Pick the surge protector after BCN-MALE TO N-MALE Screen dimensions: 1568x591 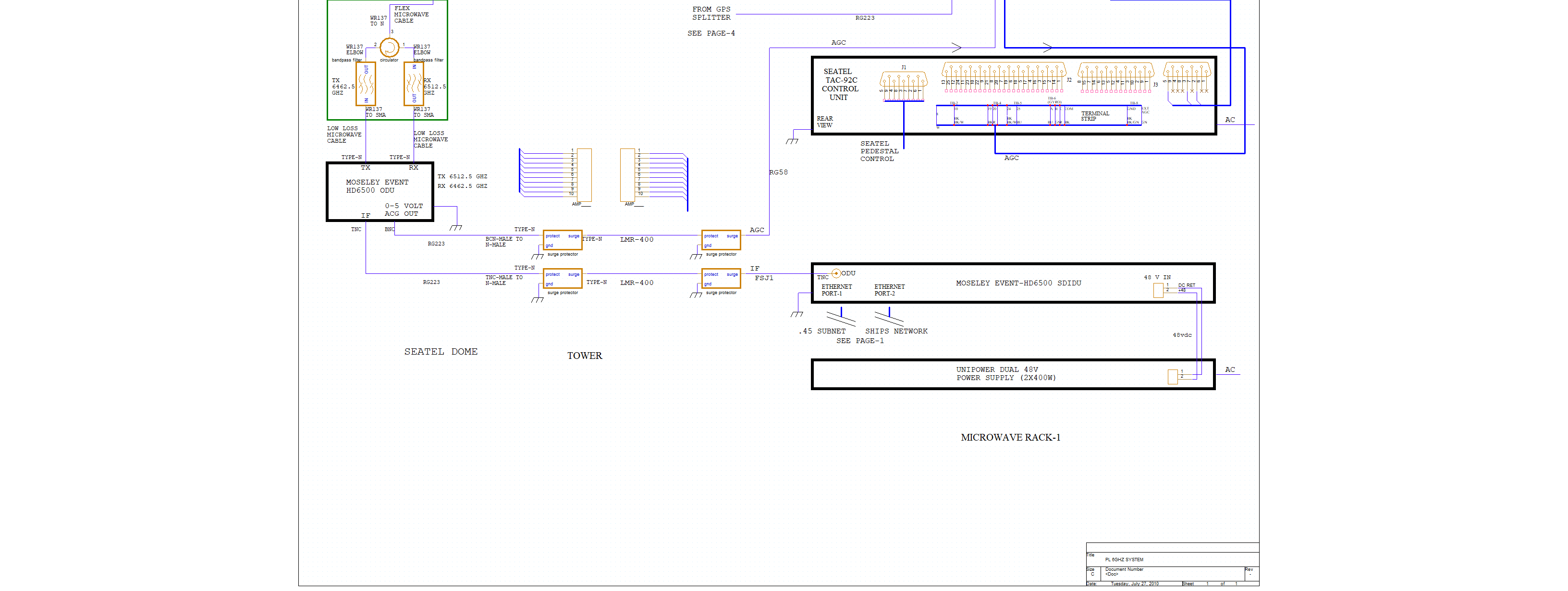click(x=563, y=240)
